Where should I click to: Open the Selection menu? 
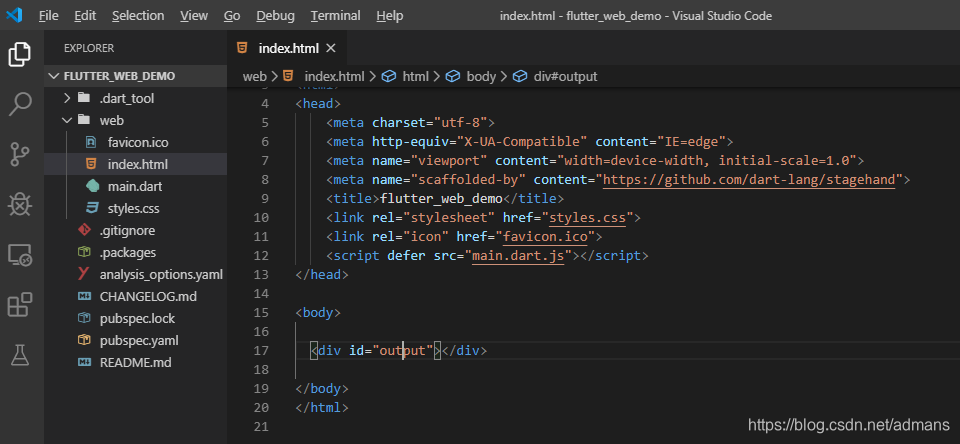click(x=138, y=16)
